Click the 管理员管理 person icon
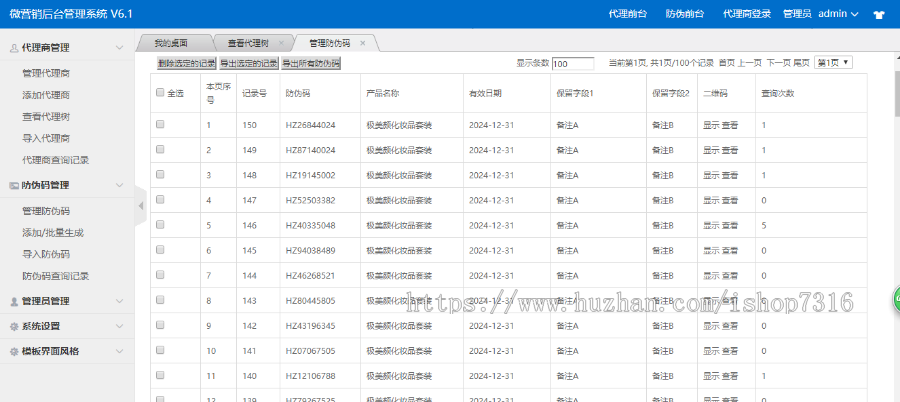Image resolution: width=900 pixels, height=402 pixels. [x=12, y=301]
